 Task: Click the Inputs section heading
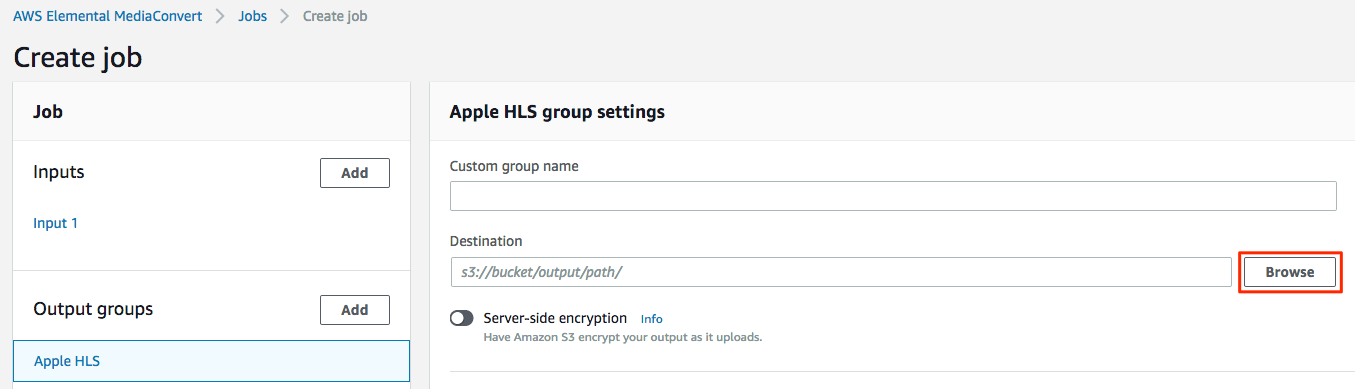coord(59,172)
